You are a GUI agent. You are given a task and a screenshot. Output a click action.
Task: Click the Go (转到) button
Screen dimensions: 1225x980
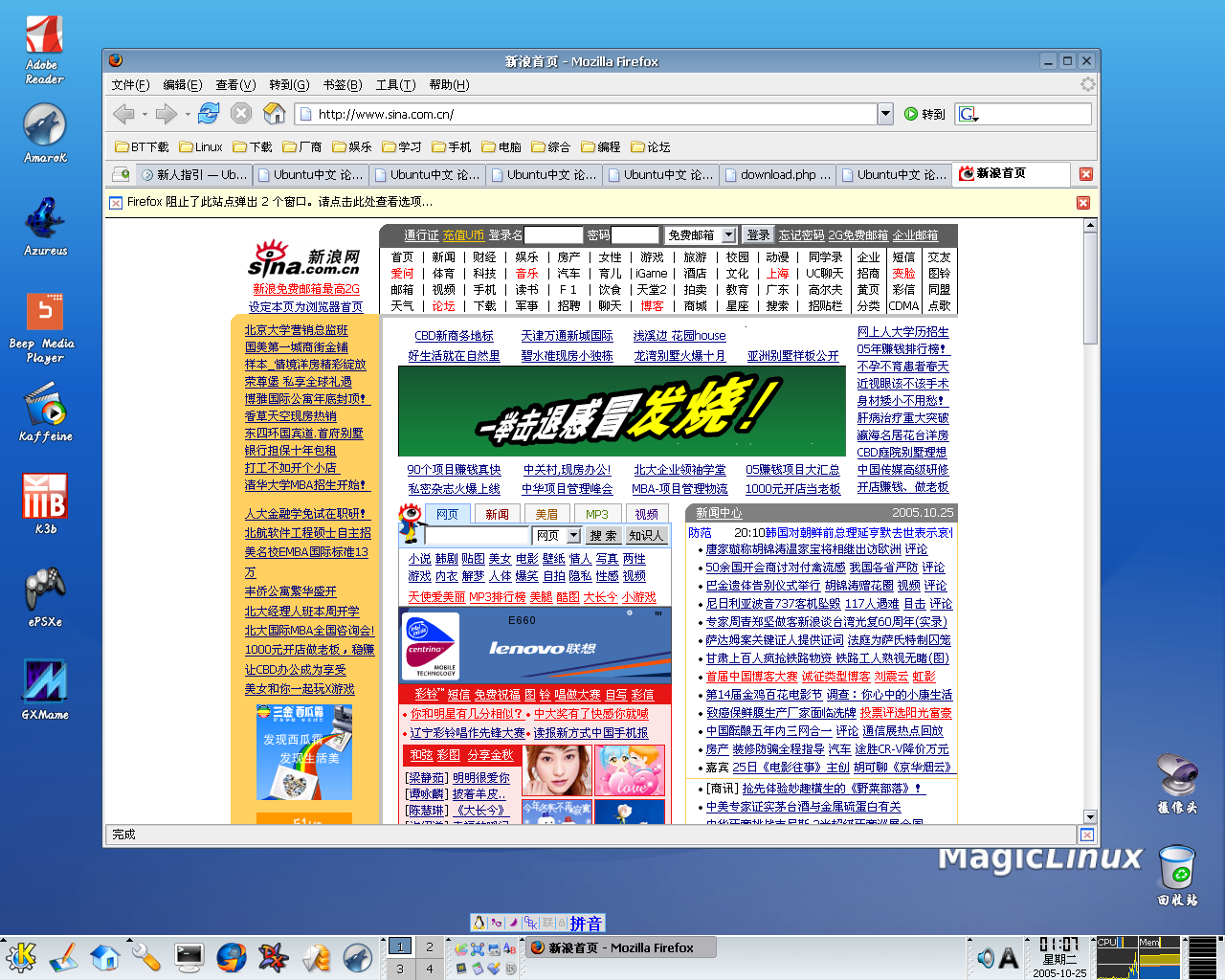[x=924, y=114]
